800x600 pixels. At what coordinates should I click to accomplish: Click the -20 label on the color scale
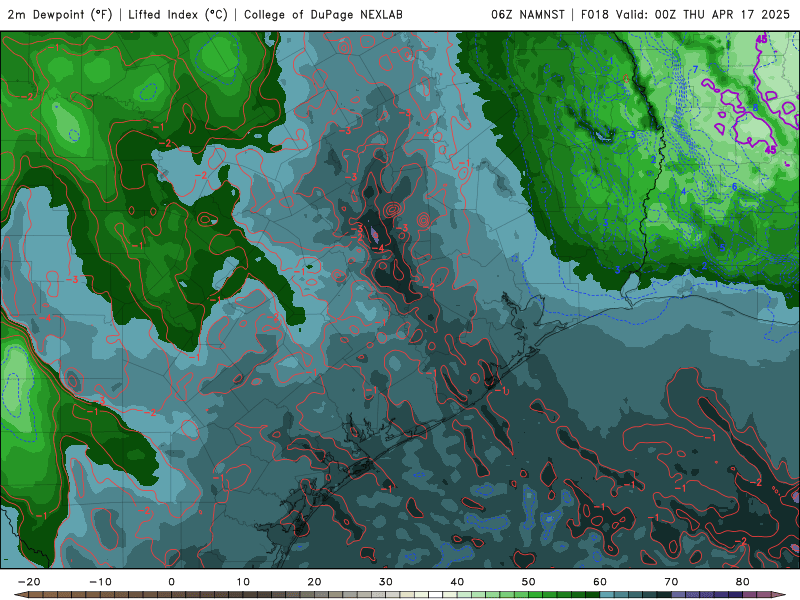point(29,582)
